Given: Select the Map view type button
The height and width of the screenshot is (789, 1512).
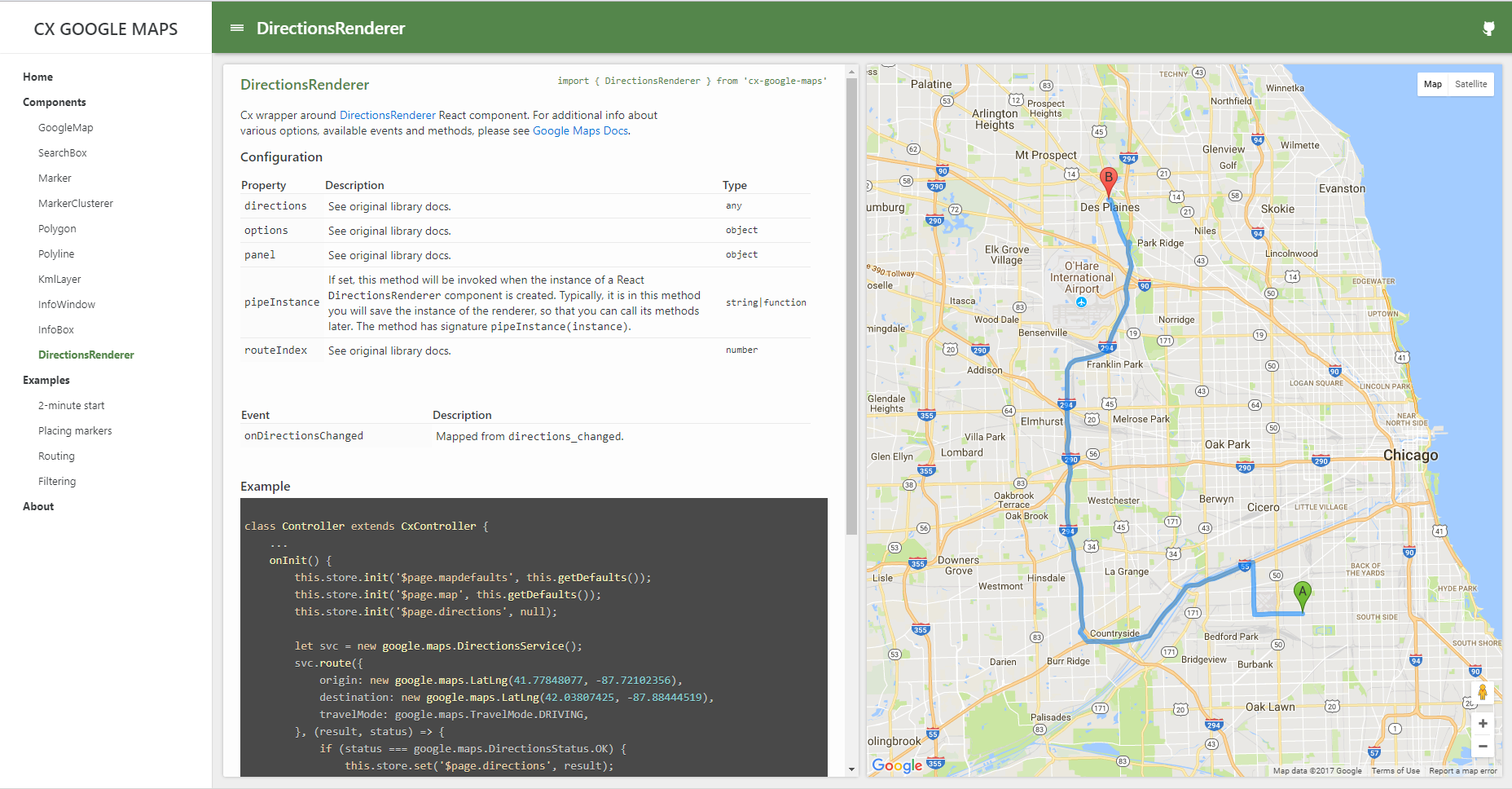Looking at the screenshot, I should click(x=1433, y=84).
